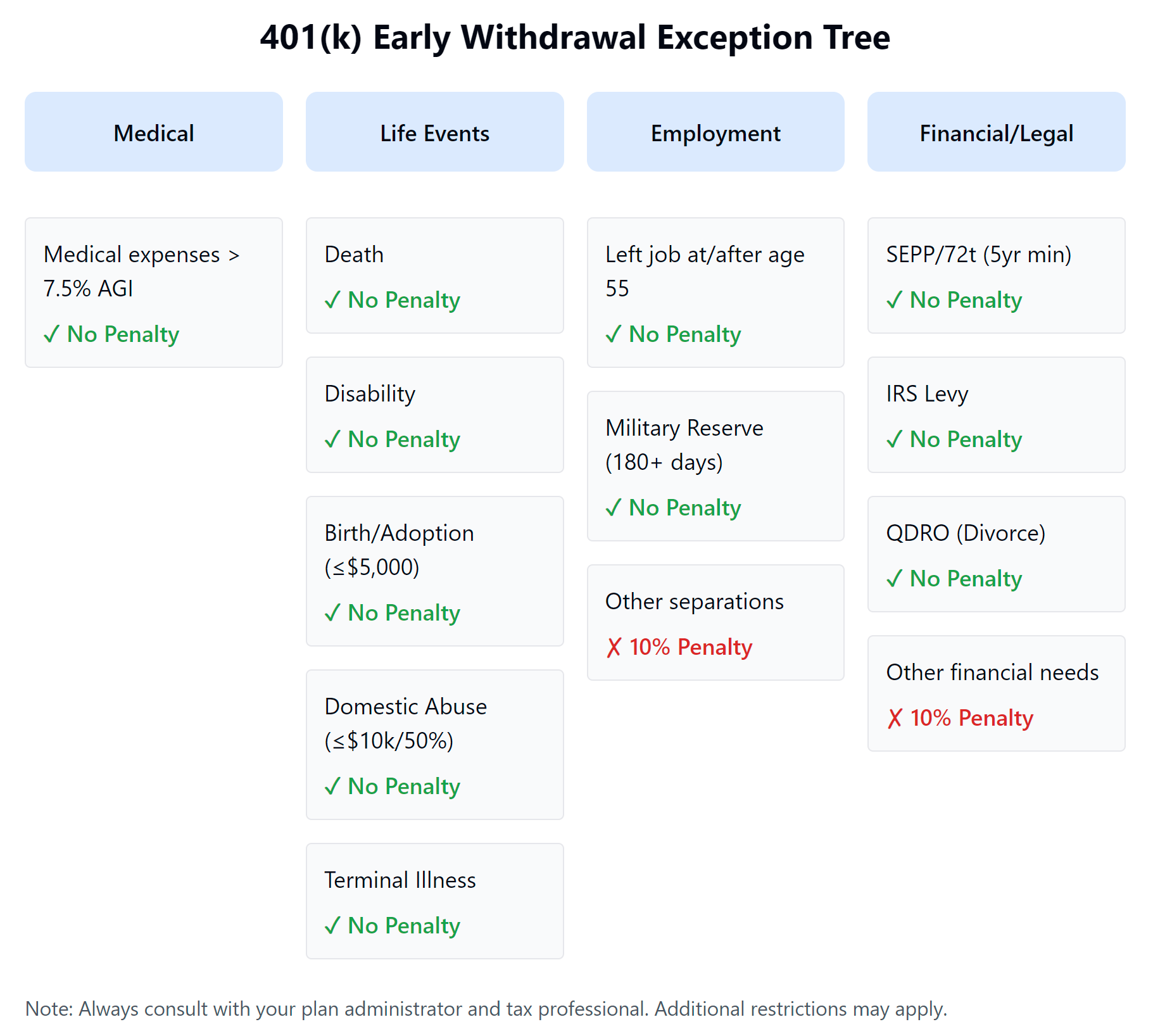Click the 401(k) Early Withdrawal Exception Tree title
The width and height of the screenshot is (1153, 1036).
click(x=575, y=37)
